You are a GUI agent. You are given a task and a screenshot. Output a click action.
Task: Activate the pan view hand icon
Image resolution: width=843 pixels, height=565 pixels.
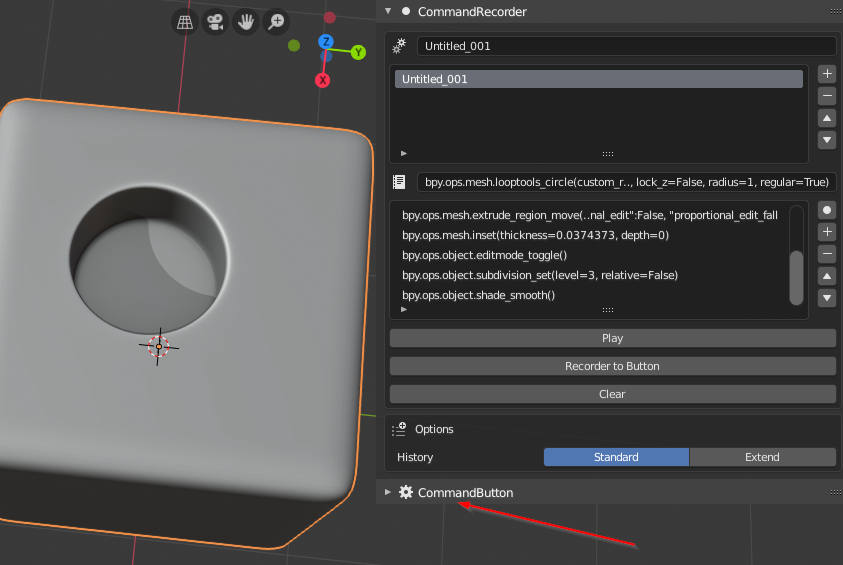tap(246, 22)
